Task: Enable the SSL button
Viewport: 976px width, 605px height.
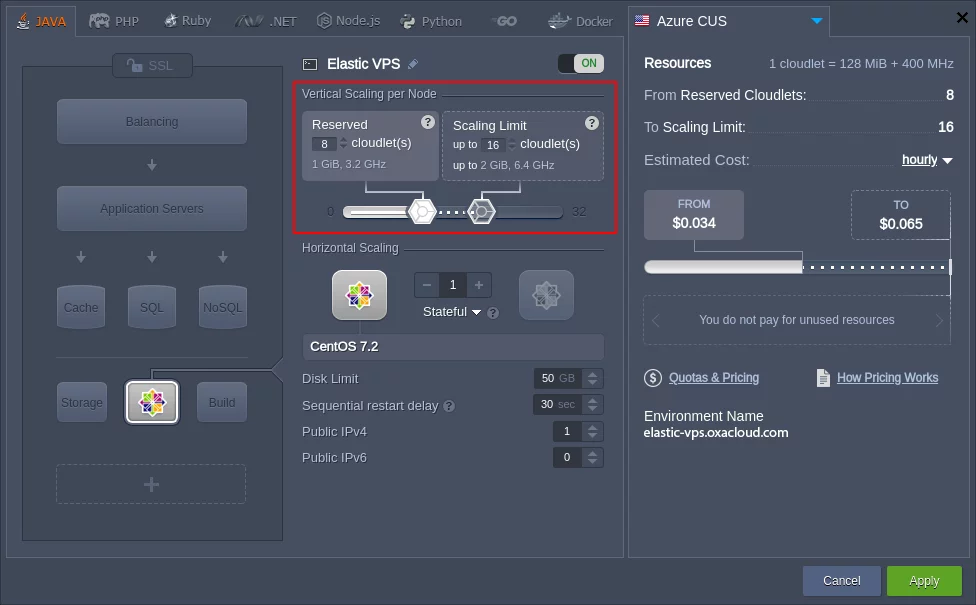Action: coord(152,65)
